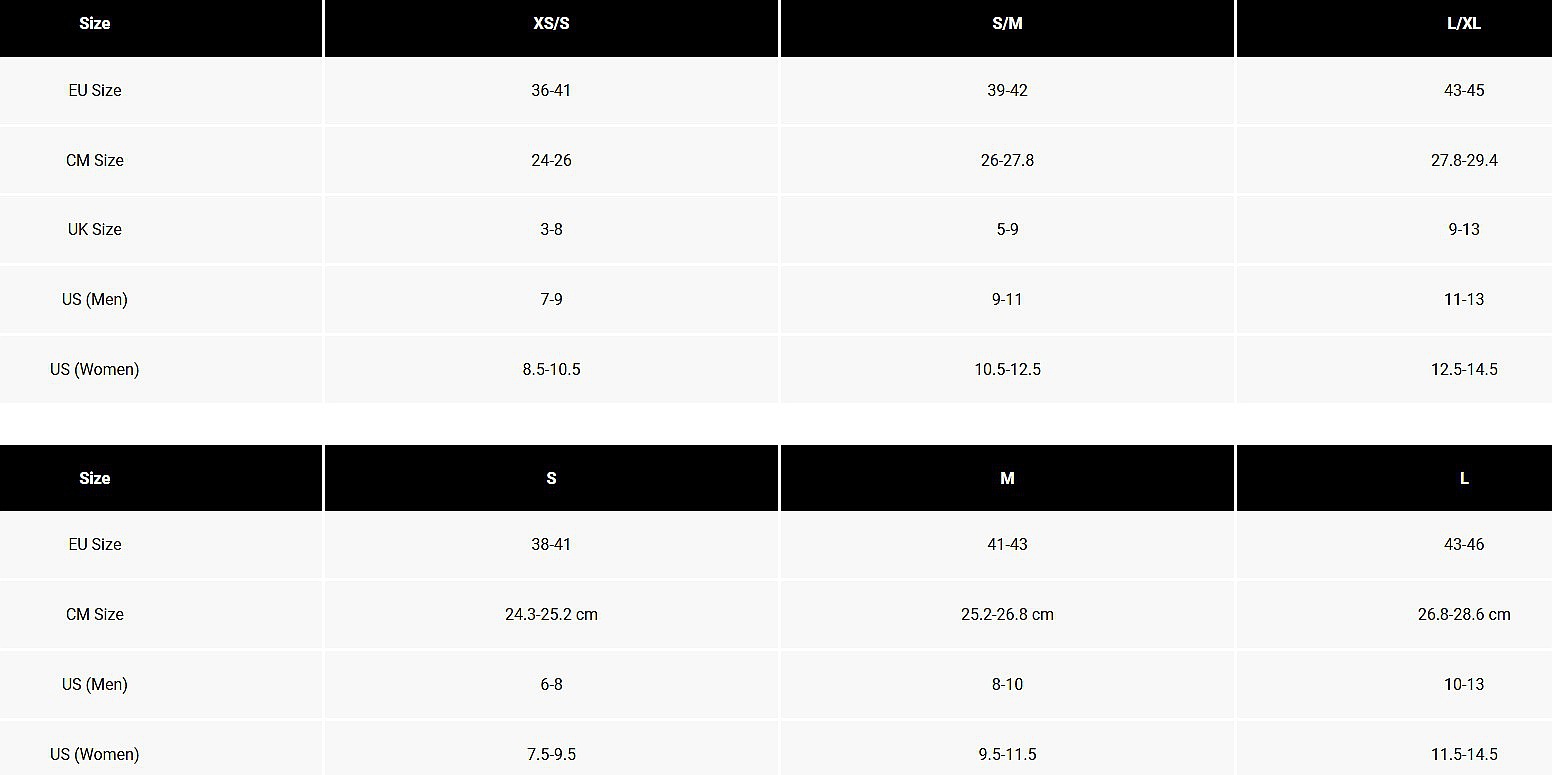Click the L/XL column header
The height and width of the screenshot is (775, 1552).
pos(1463,24)
